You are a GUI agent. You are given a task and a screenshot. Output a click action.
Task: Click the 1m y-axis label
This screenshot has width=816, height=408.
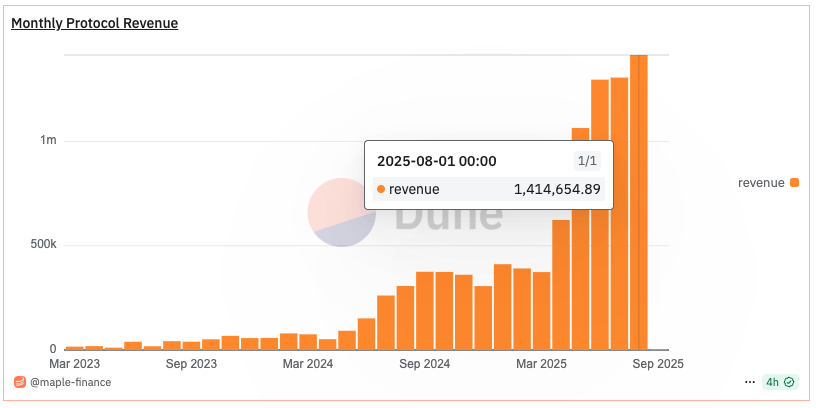point(48,141)
